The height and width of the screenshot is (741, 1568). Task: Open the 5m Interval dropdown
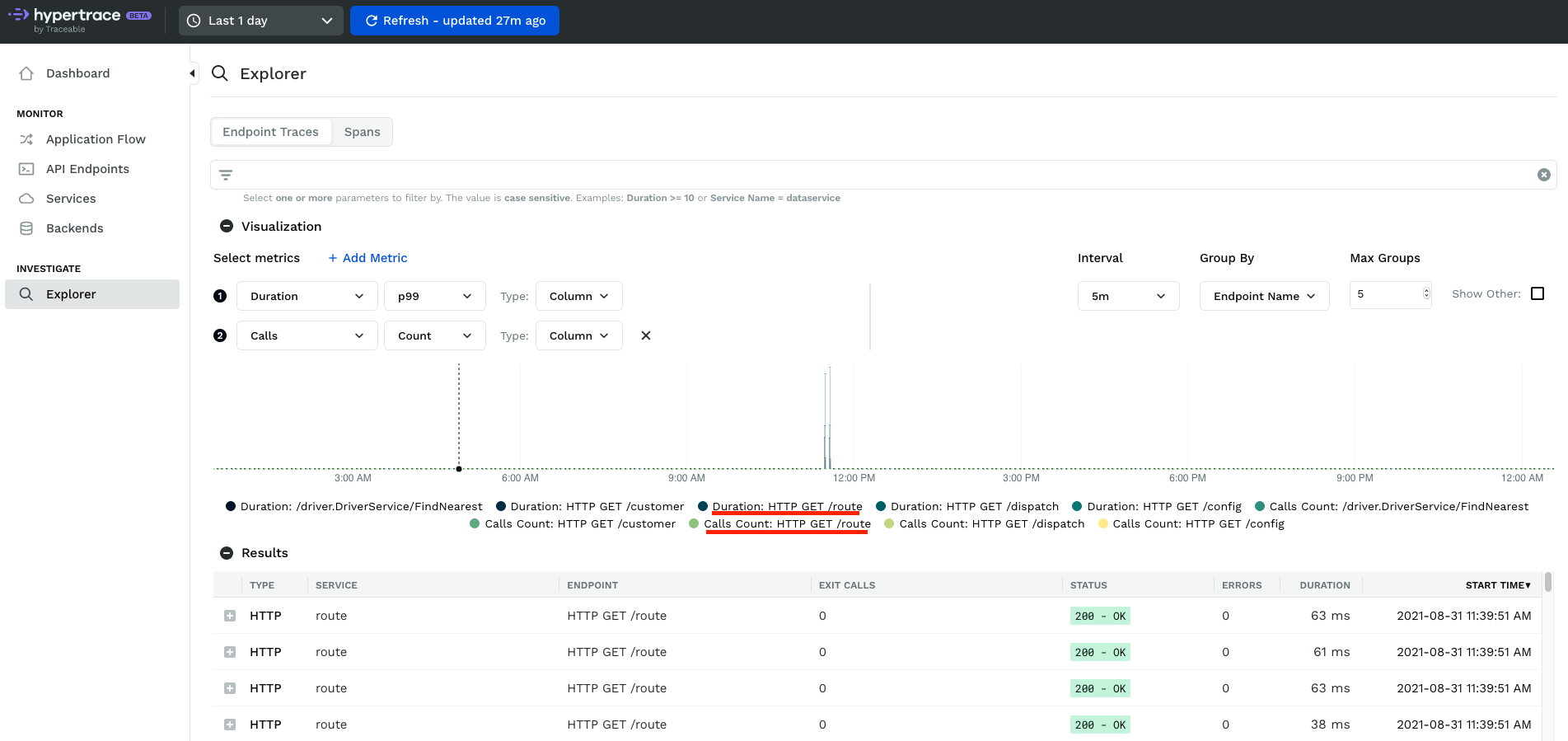pos(1129,296)
